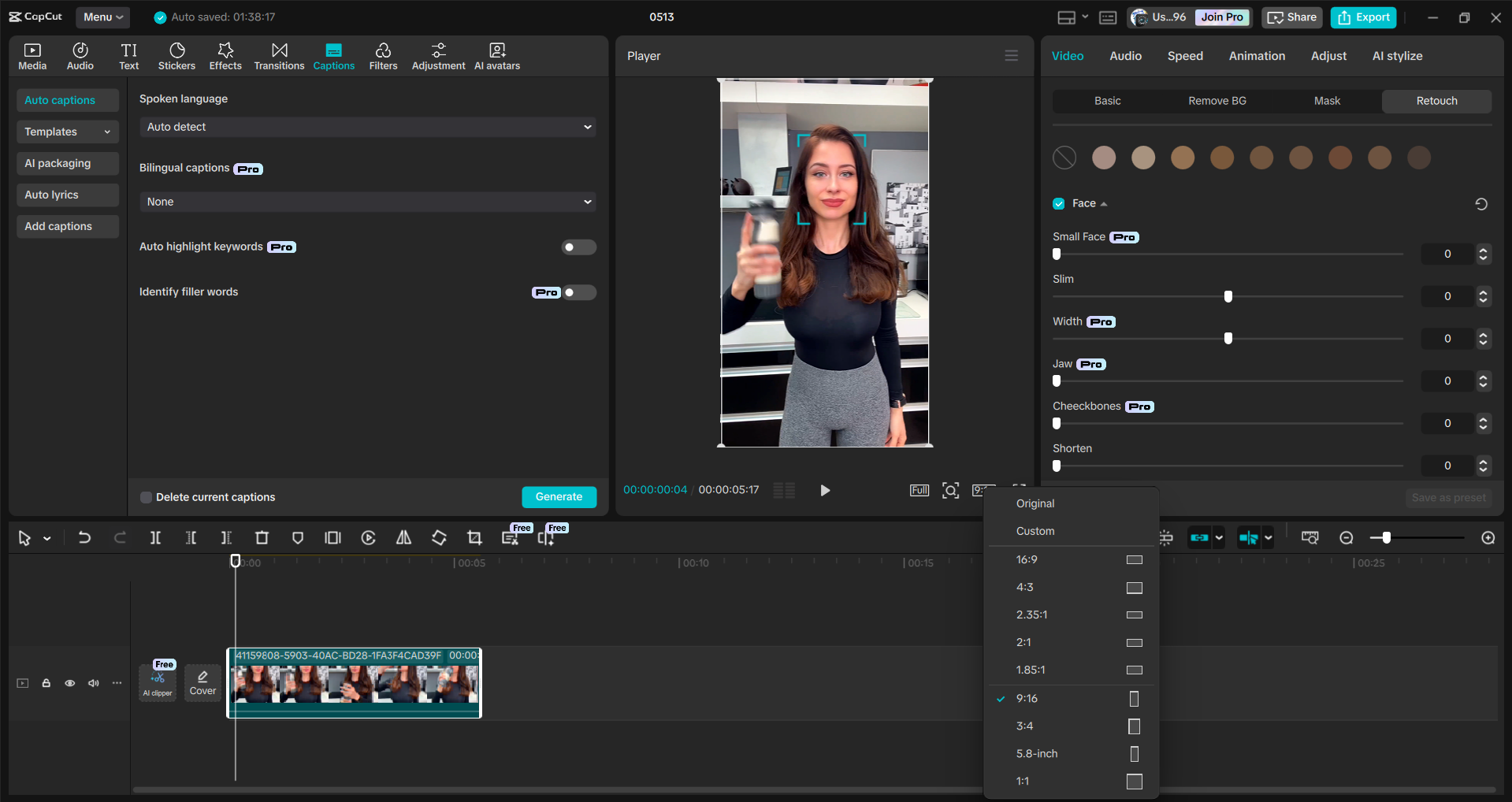Enable the Auto highlight keywords toggle
The image size is (1512, 802).
(x=578, y=247)
